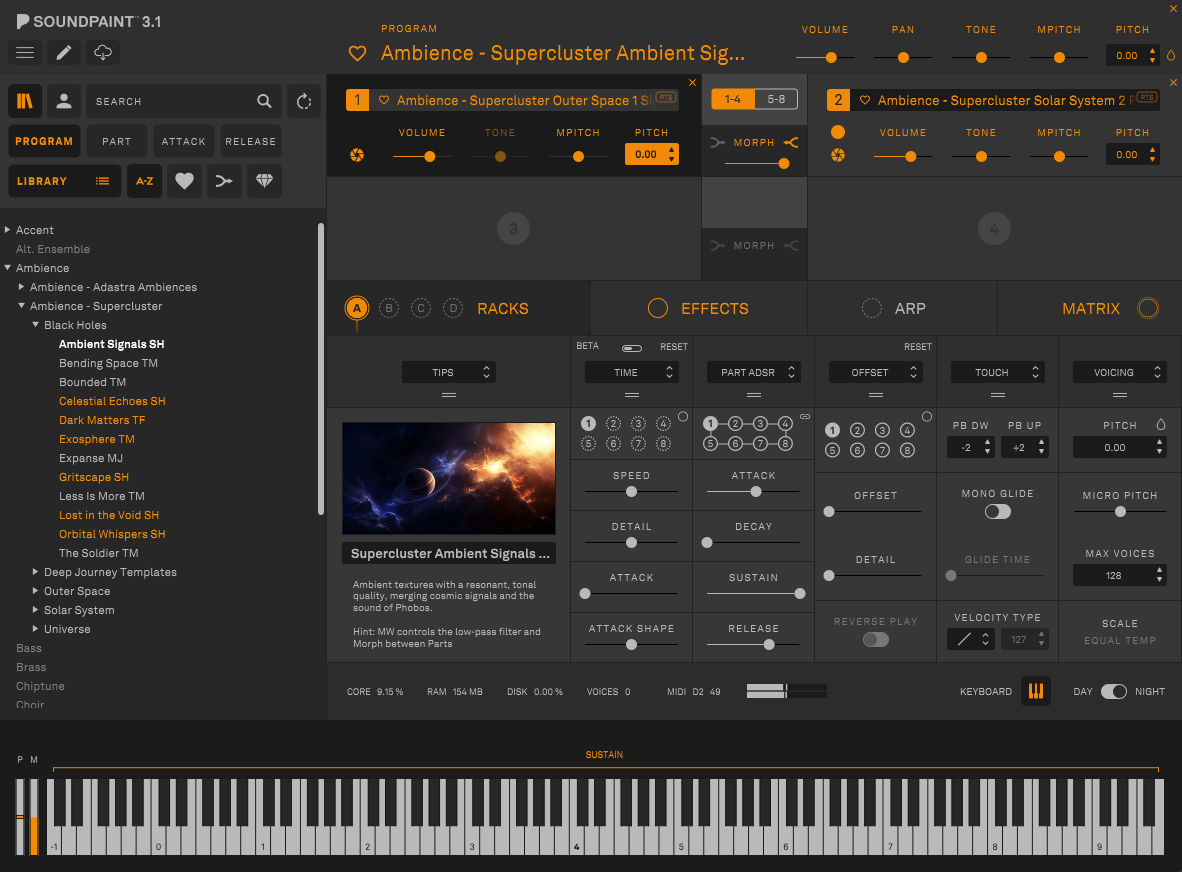Toggle the Mono Glide switch
This screenshot has width=1182, height=872.
pos(997,511)
